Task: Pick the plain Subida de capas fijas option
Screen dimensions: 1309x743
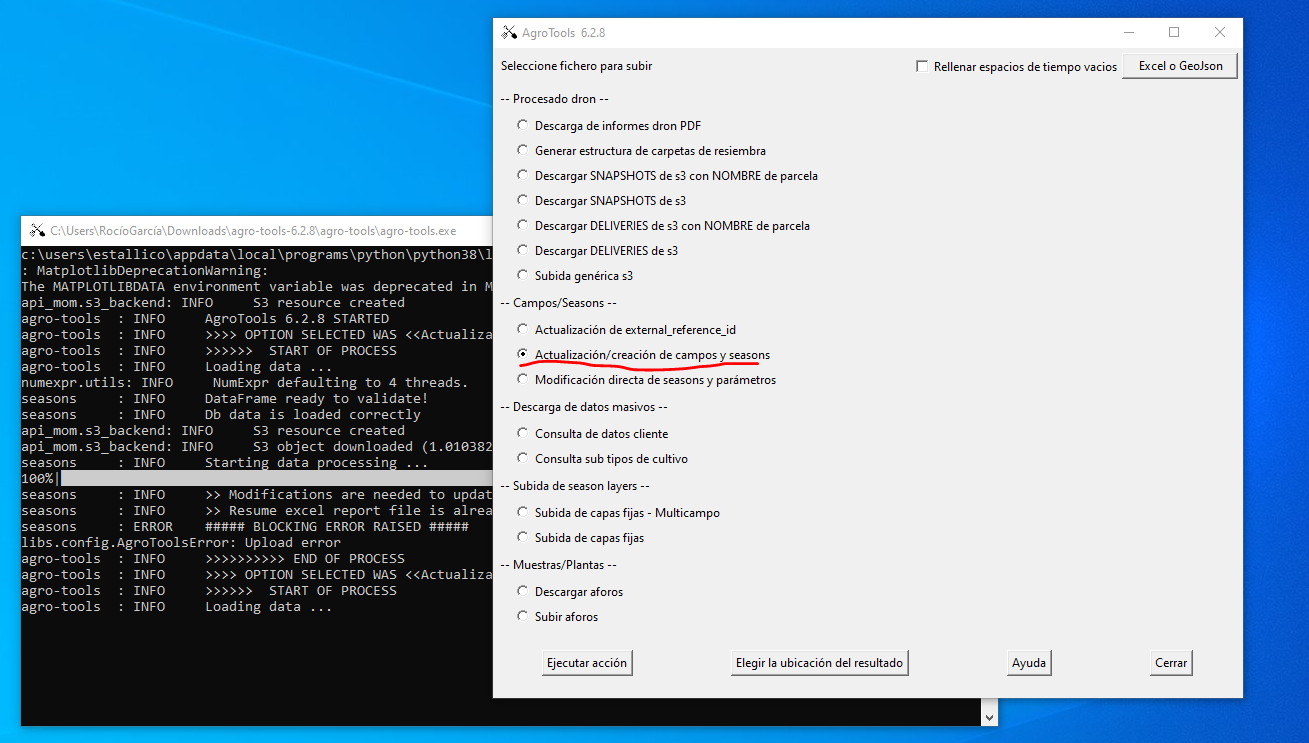Action: pyautogui.click(x=522, y=537)
